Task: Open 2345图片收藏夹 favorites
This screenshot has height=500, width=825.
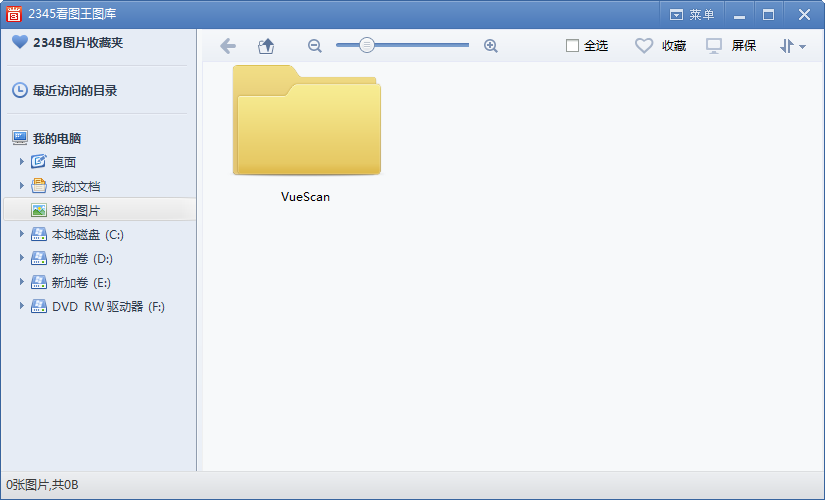Action: point(78,43)
